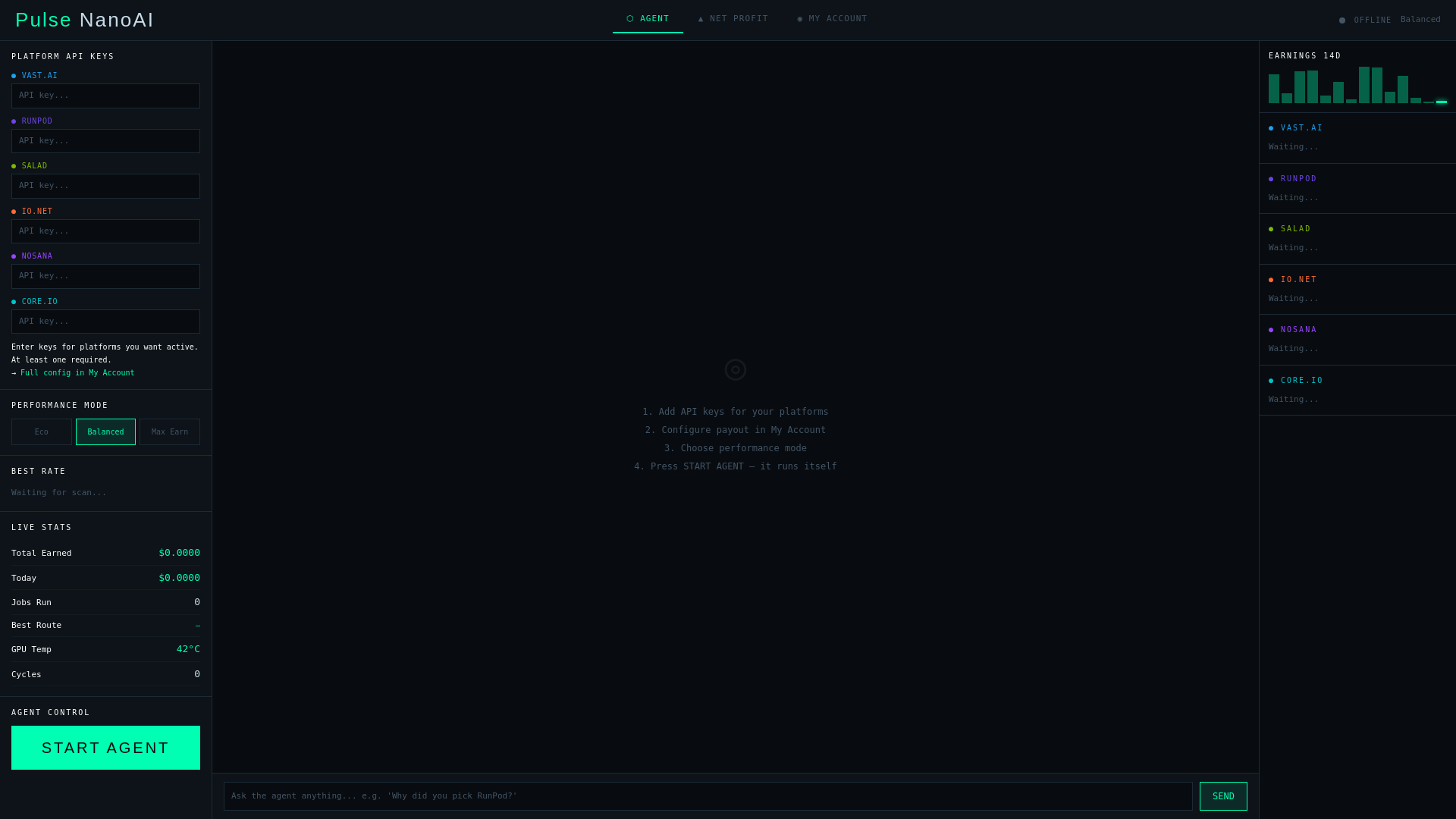1456x819 pixels.
Task: Click the Vast.ai API key field
Action: click(x=105, y=96)
